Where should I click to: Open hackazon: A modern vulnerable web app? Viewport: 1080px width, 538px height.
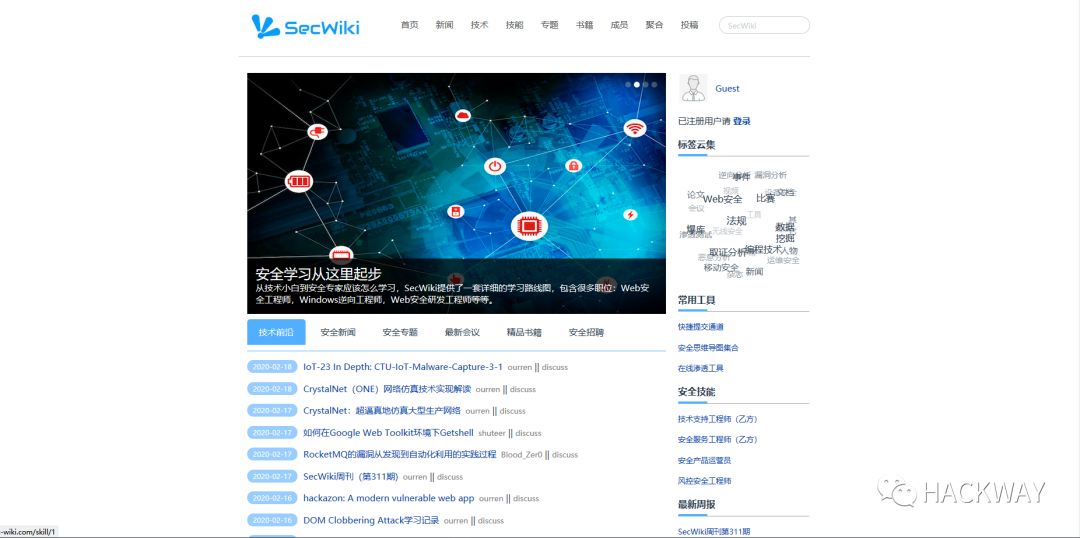388,497
